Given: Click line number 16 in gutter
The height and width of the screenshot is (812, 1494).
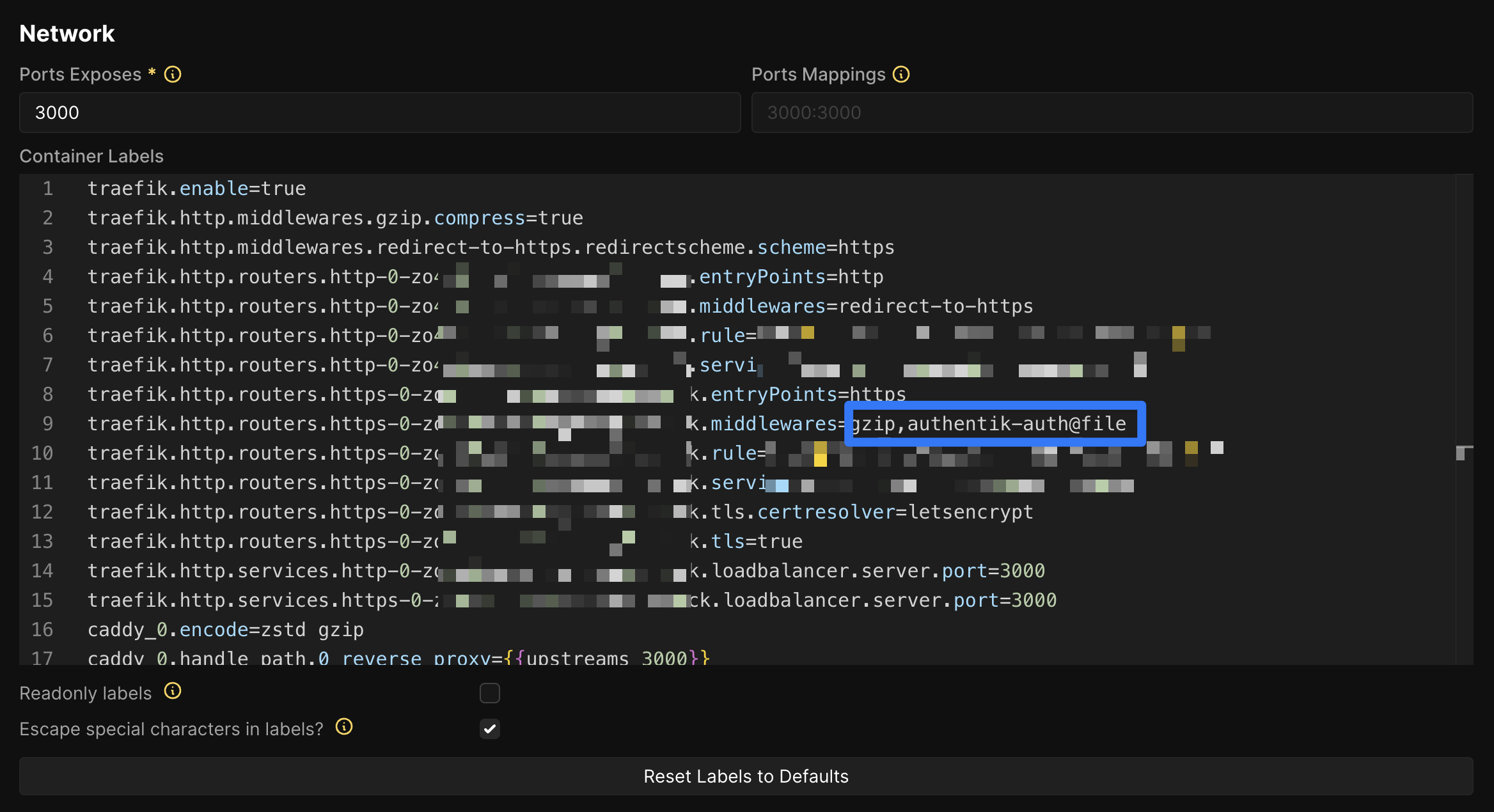Looking at the screenshot, I should [42, 630].
